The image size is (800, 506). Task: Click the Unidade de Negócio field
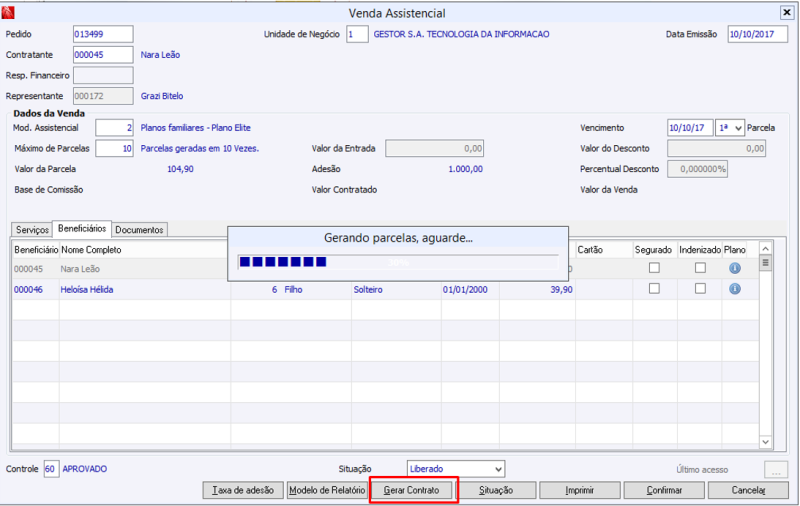[357, 34]
